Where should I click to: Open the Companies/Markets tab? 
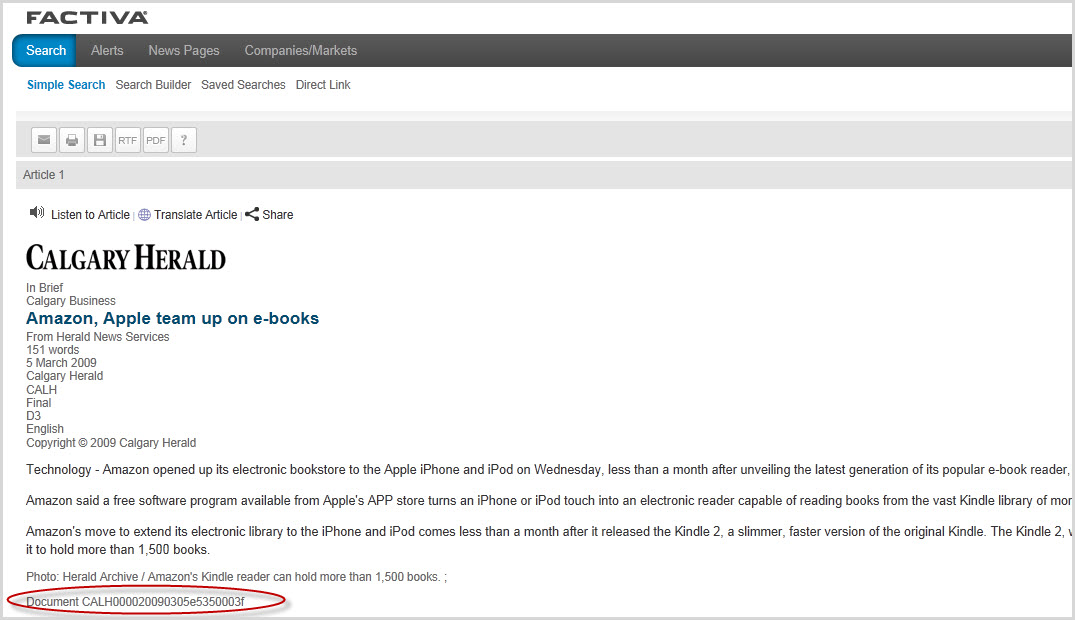click(x=301, y=50)
